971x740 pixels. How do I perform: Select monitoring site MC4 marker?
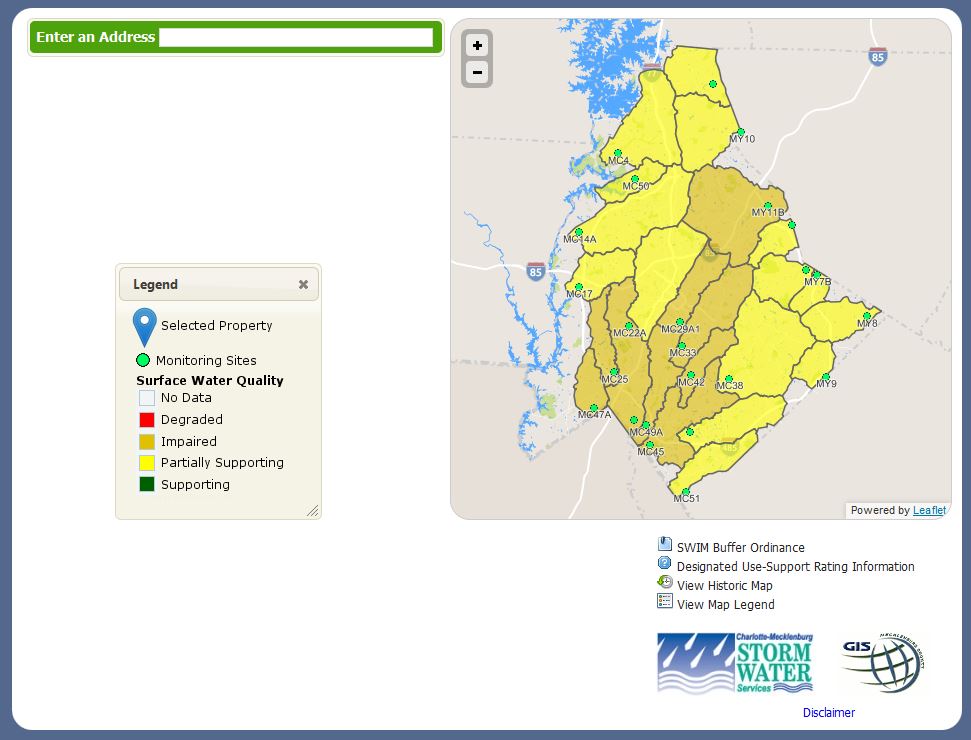(617, 153)
